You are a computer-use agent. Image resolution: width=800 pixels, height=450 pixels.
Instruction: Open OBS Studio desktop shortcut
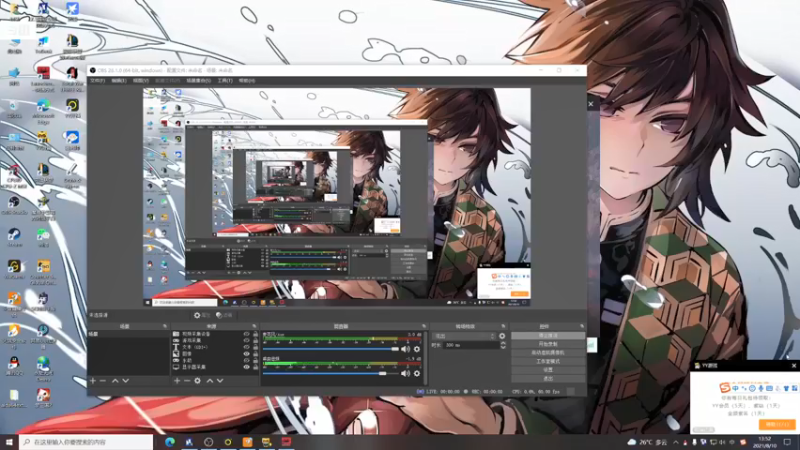14,205
